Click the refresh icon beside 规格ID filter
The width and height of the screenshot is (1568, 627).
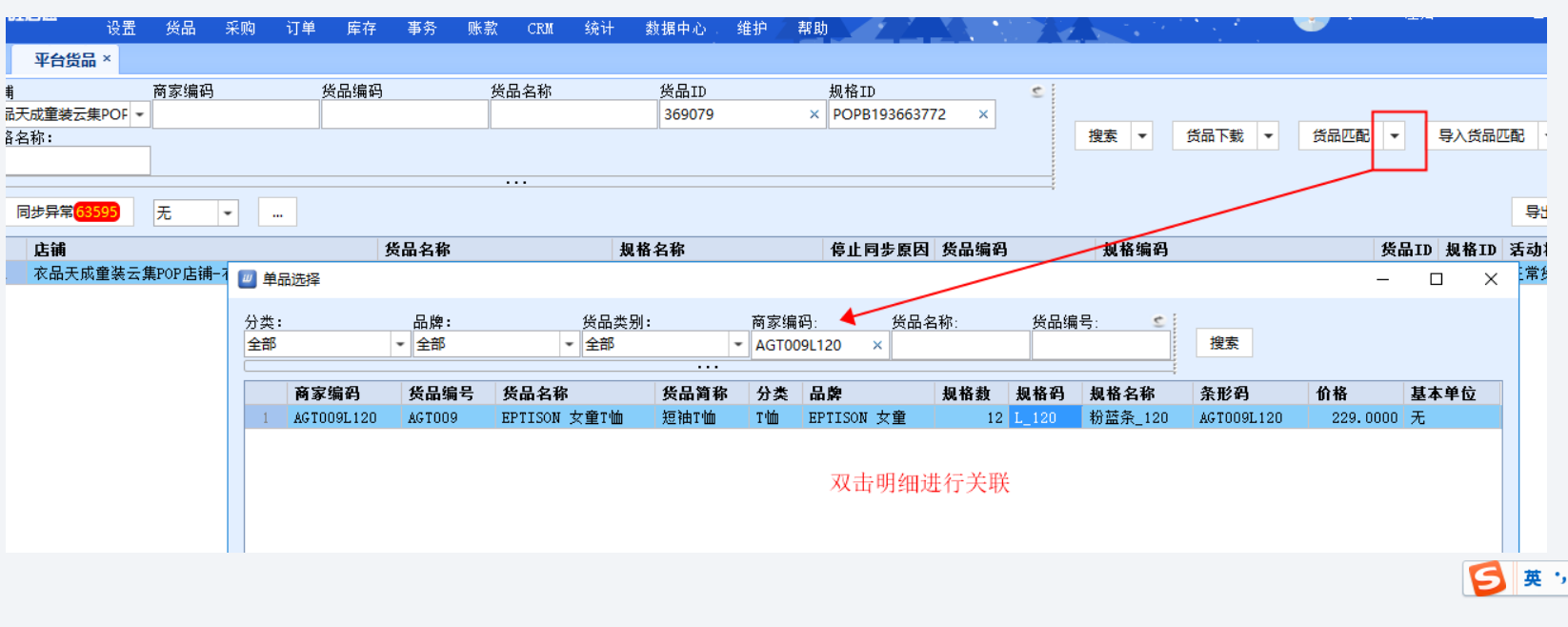[1037, 92]
